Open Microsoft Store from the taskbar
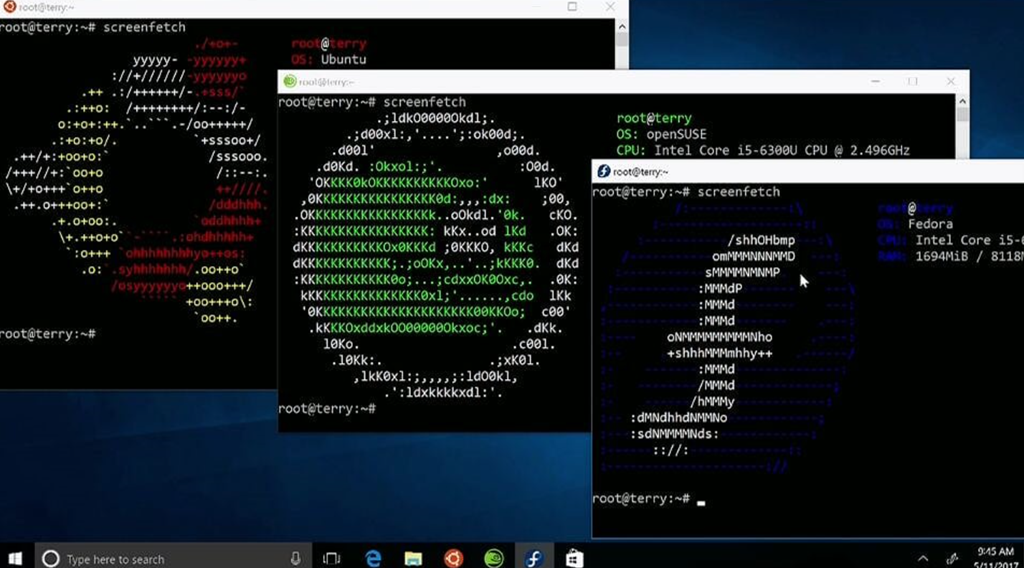This screenshot has height=568, width=1024. pyautogui.click(x=574, y=558)
